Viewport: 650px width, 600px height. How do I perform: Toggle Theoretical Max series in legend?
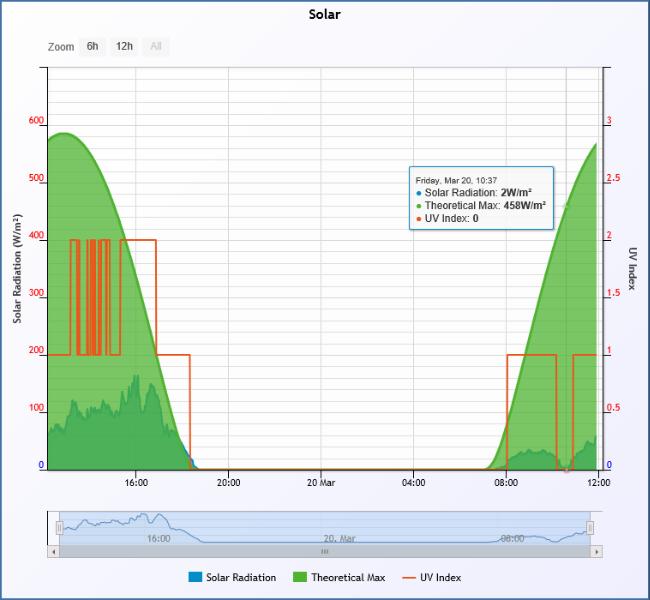(x=347, y=577)
